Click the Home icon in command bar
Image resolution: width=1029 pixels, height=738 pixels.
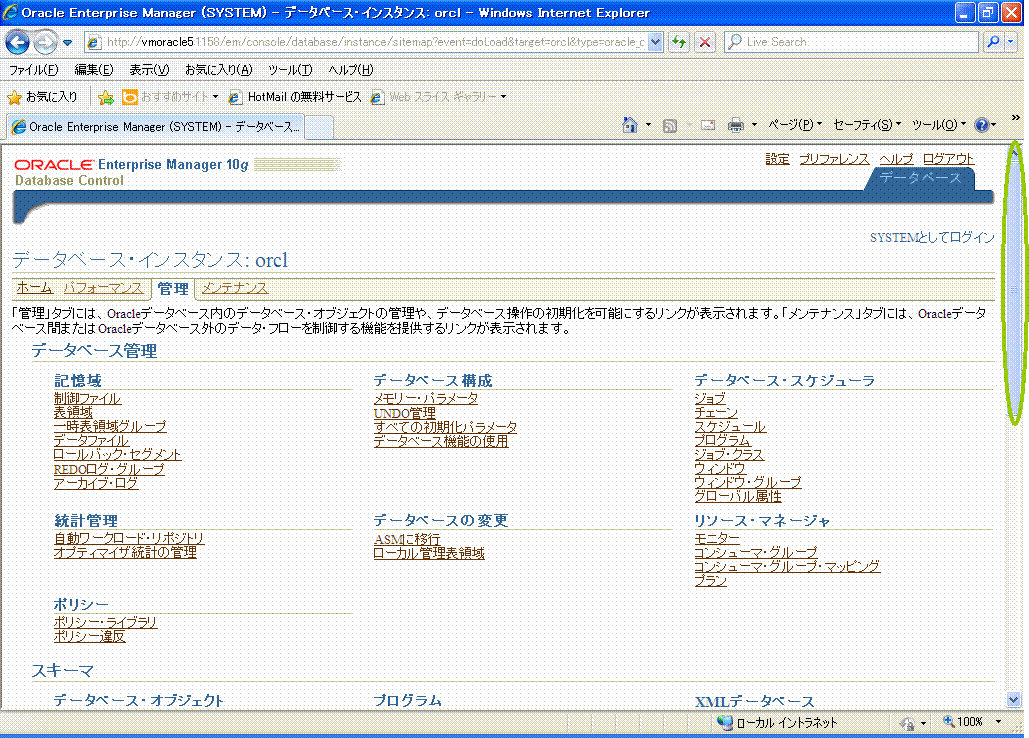click(630, 125)
